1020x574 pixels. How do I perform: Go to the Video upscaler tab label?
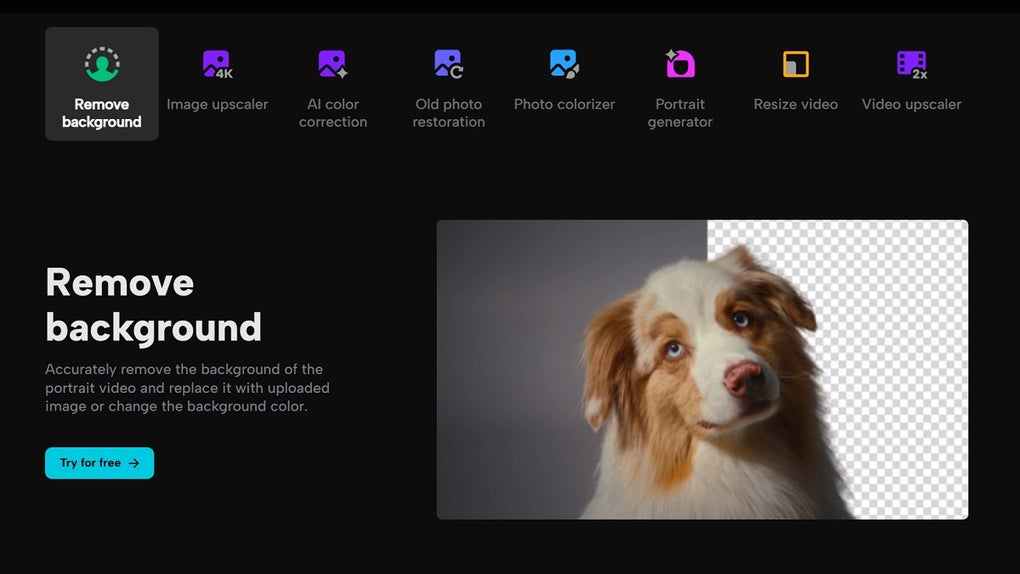point(911,104)
